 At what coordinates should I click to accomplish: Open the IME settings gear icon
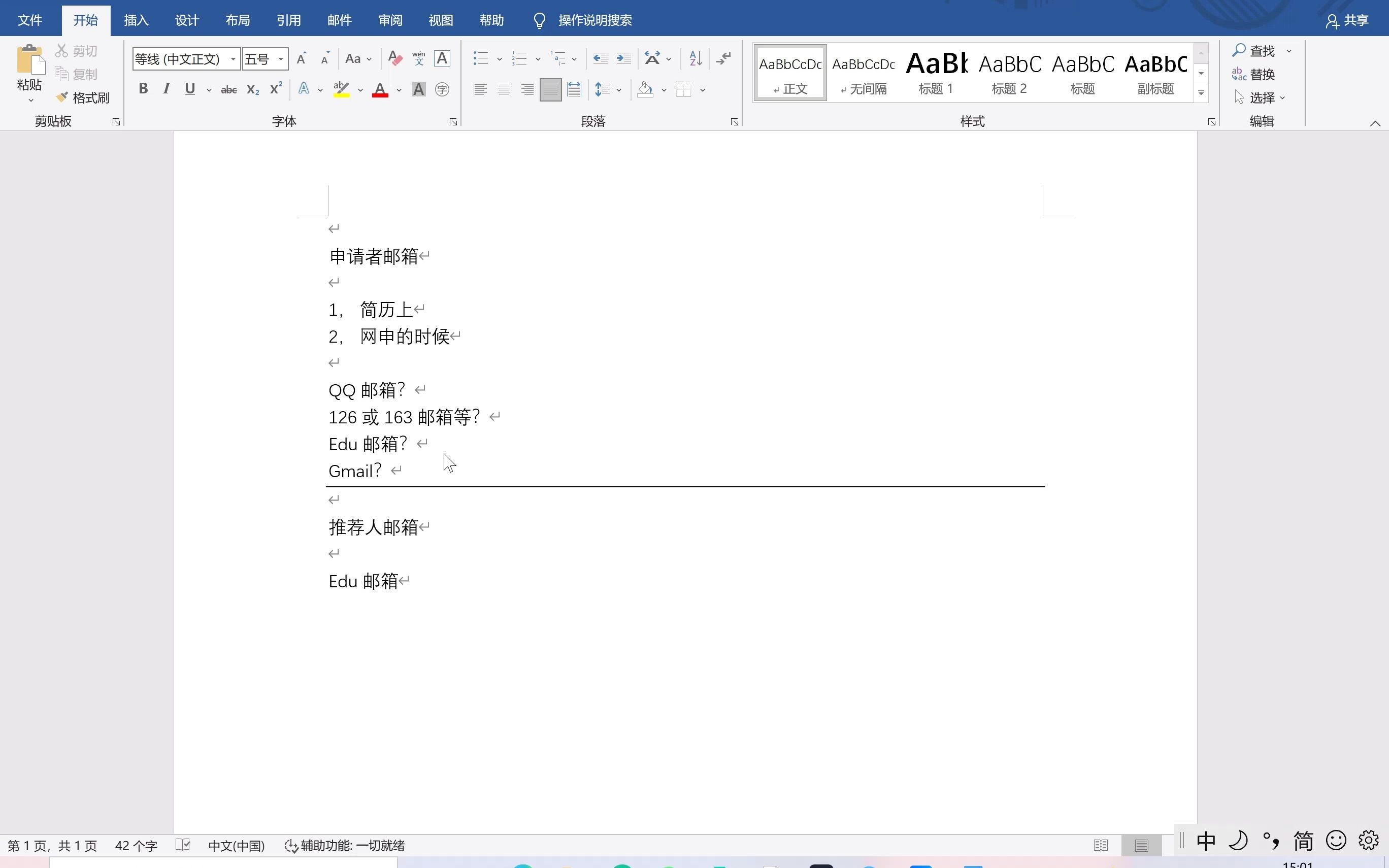[x=1369, y=841]
